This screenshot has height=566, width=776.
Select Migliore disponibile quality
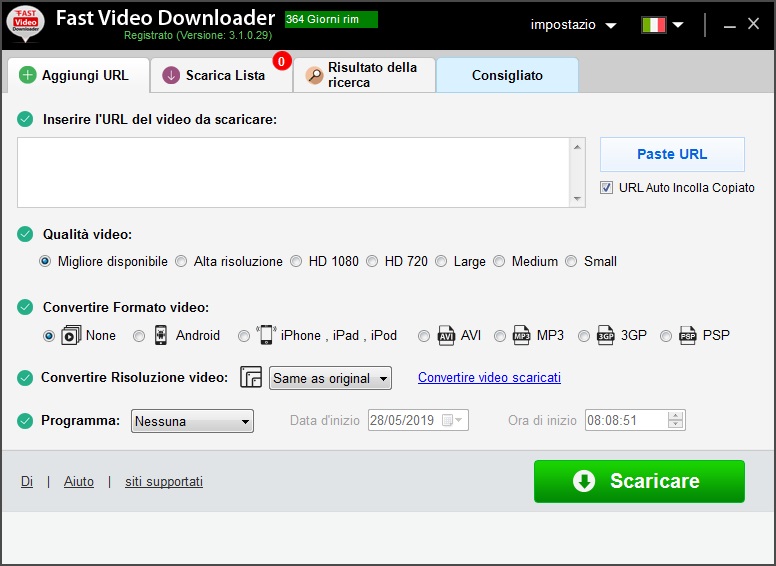coord(45,261)
